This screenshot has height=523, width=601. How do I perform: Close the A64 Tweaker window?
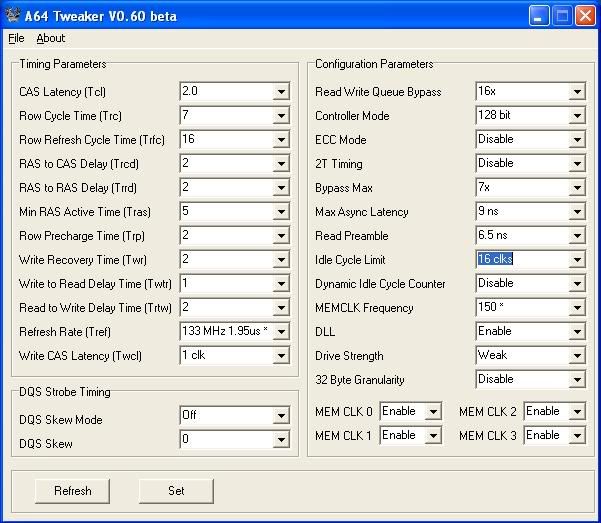tap(585, 16)
